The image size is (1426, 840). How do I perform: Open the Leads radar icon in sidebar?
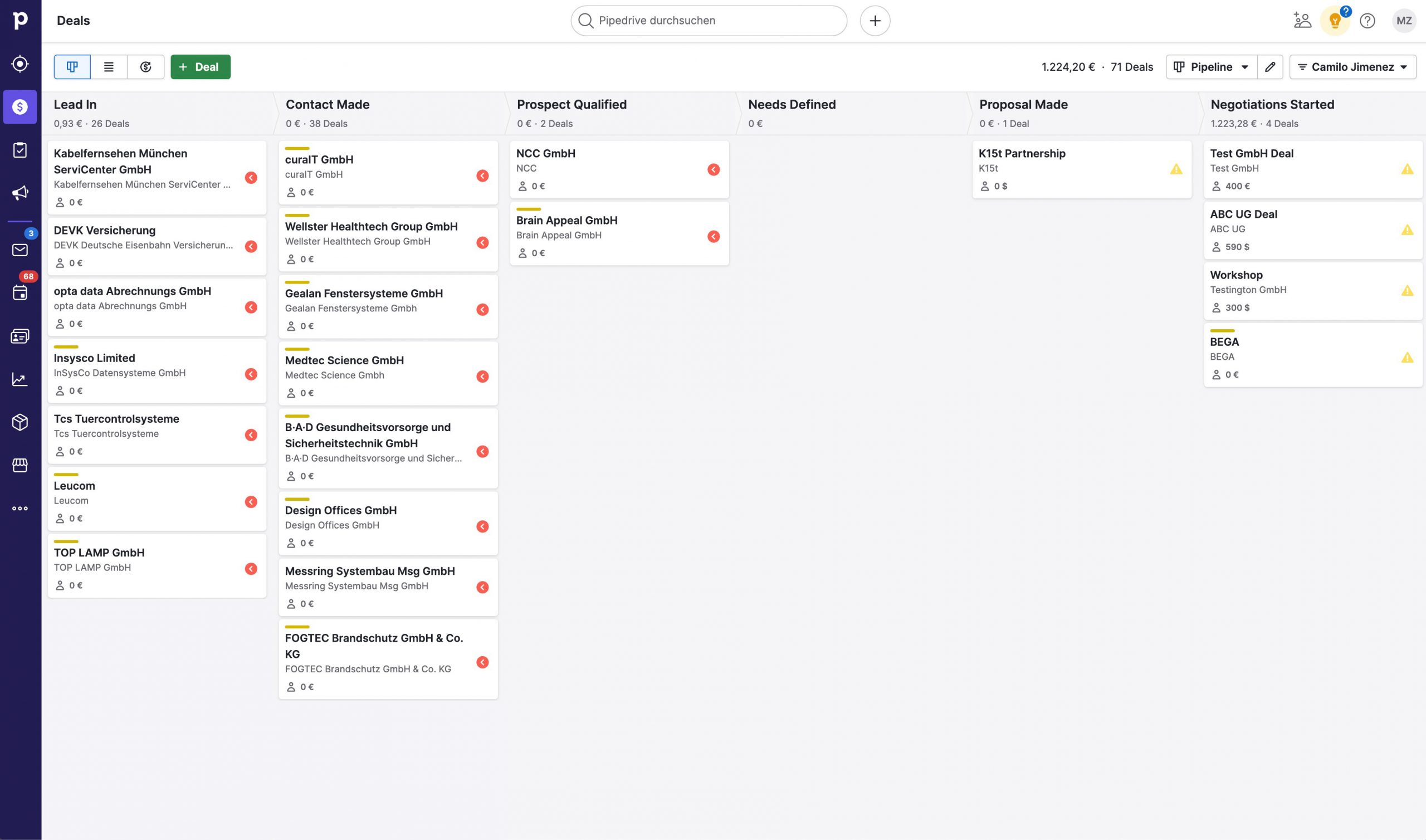point(21,64)
